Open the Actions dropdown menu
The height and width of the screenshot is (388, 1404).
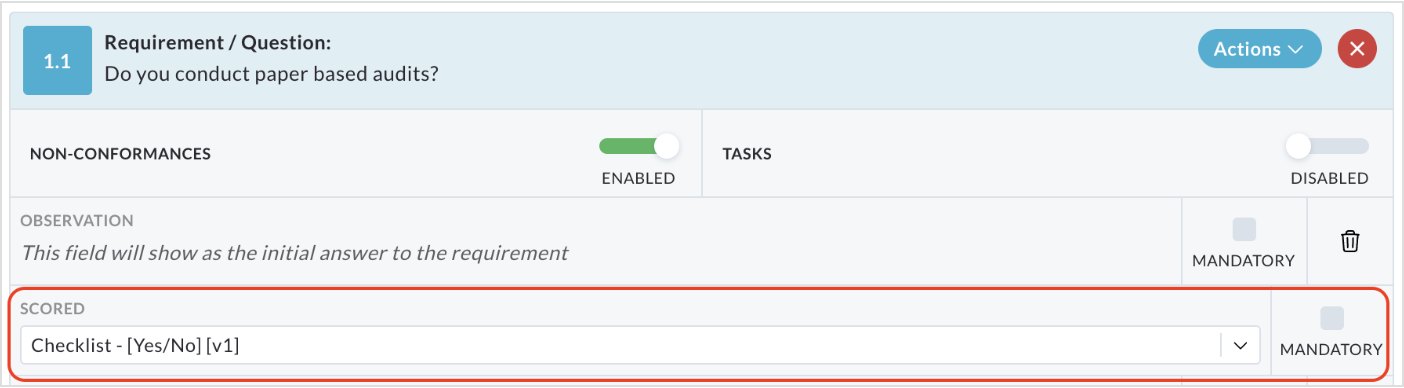1259,49
